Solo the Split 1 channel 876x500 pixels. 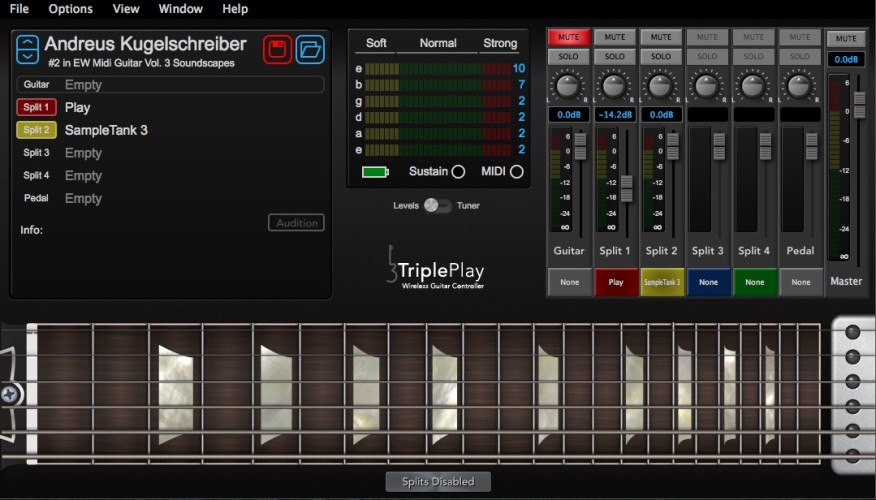[615, 56]
